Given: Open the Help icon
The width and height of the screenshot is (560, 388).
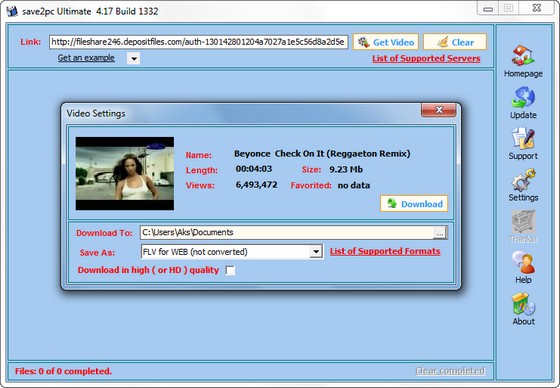Looking at the screenshot, I should pyautogui.click(x=523, y=262).
